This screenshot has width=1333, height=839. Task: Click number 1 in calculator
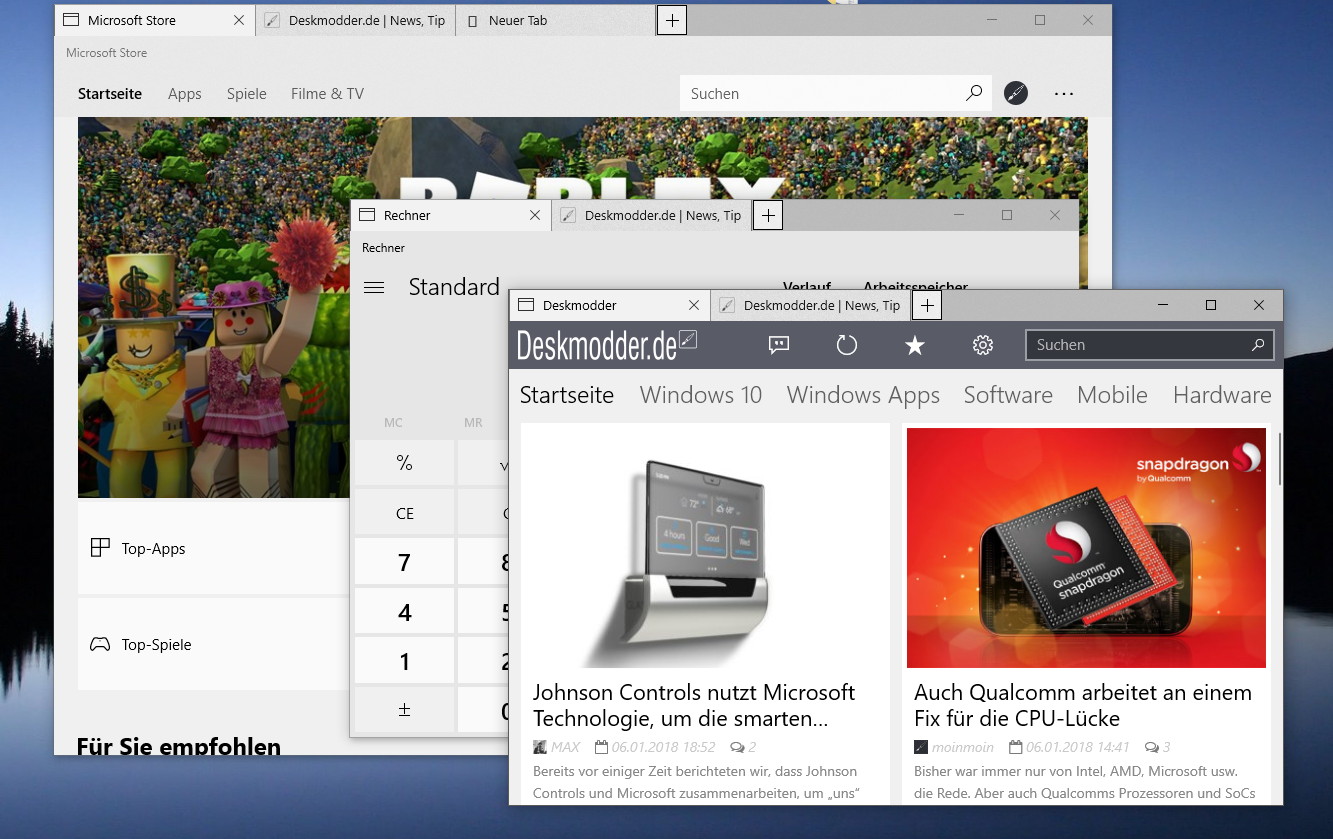tap(404, 661)
